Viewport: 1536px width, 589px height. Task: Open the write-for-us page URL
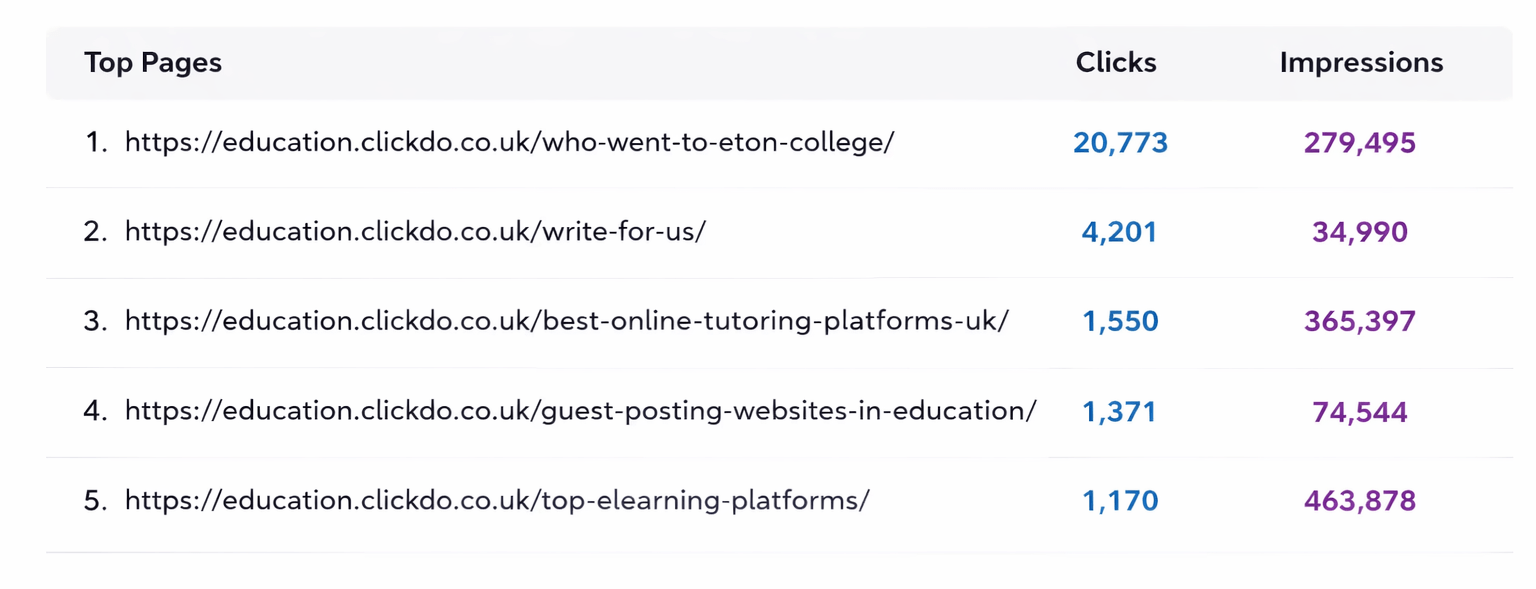point(415,232)
